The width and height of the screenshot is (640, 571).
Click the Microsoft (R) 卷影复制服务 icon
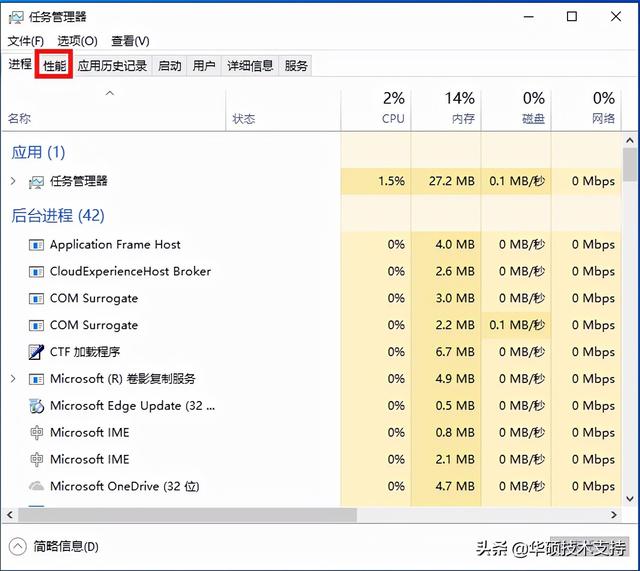36,379
